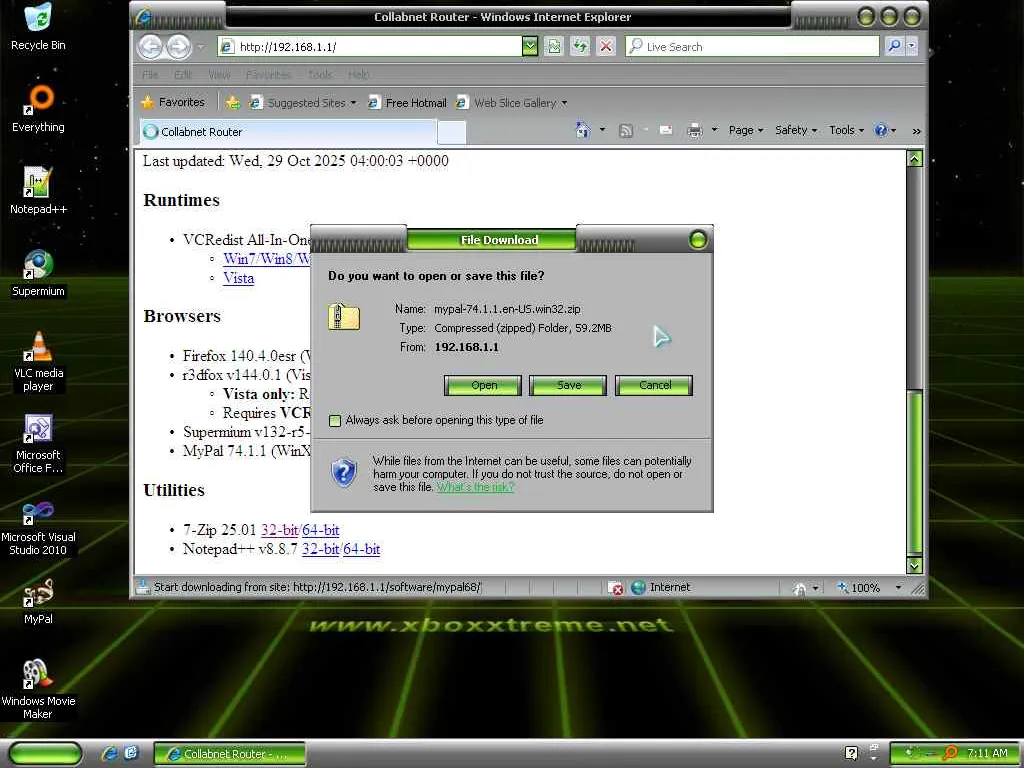Viewport: 1024px width, 768px height.
Task: Open the Help menu
Action: (x=359, y=74)
